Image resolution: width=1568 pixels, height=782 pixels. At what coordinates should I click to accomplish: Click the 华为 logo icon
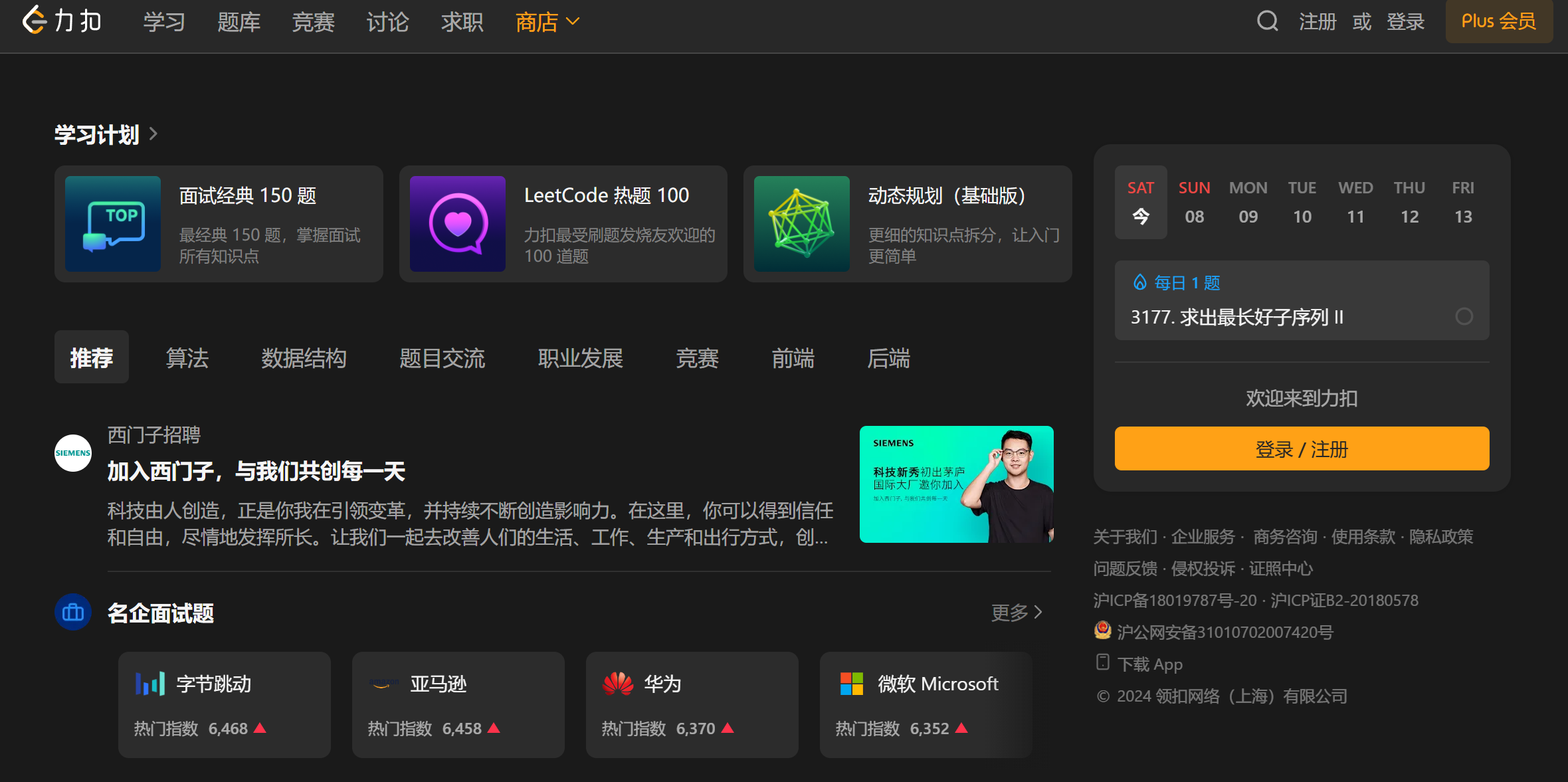pos(618,683)
